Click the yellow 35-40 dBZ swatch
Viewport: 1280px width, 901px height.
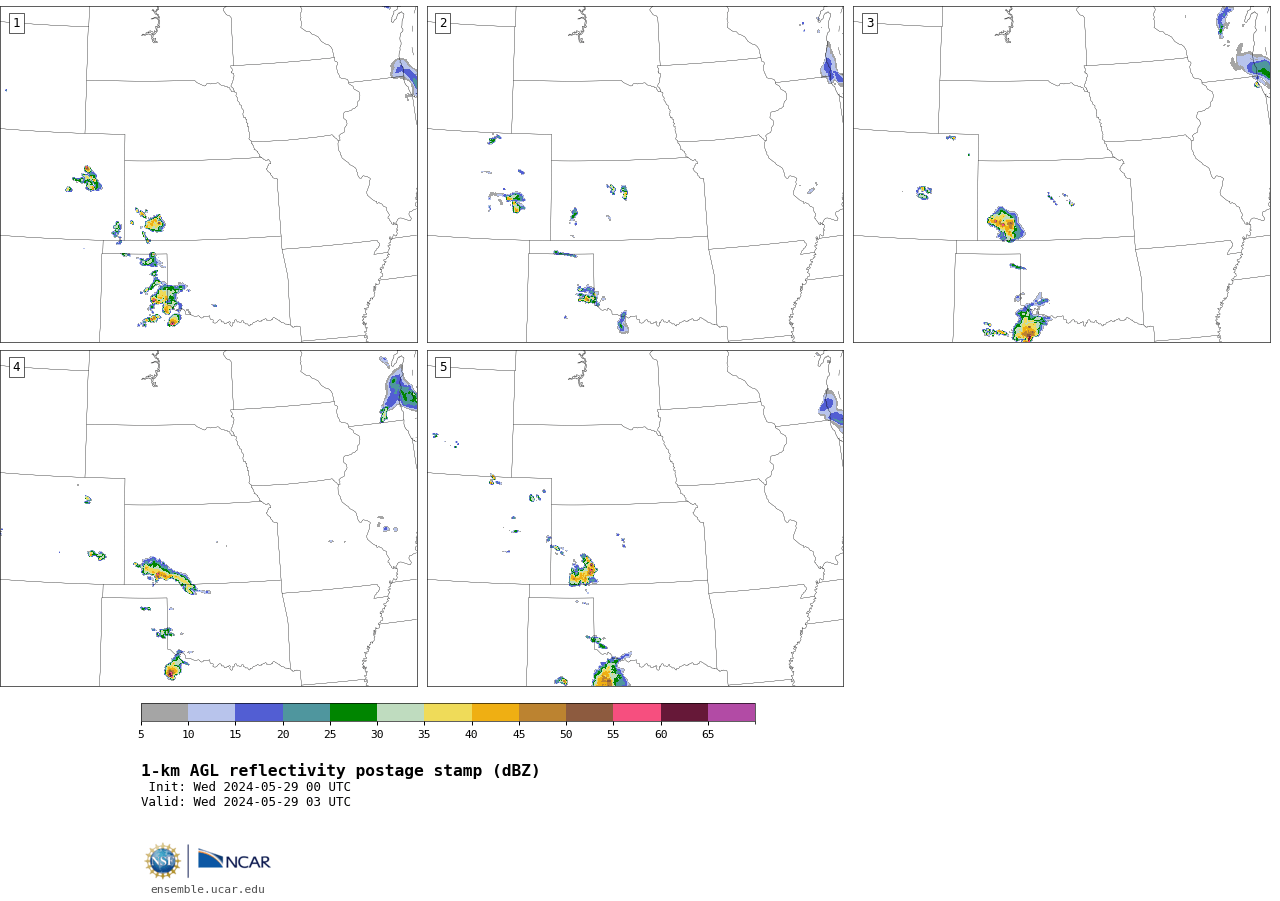point(448,713)
